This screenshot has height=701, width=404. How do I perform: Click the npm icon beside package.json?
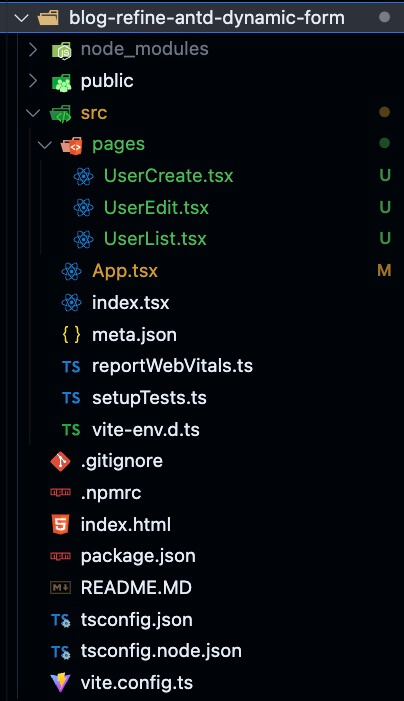(60, 556)
